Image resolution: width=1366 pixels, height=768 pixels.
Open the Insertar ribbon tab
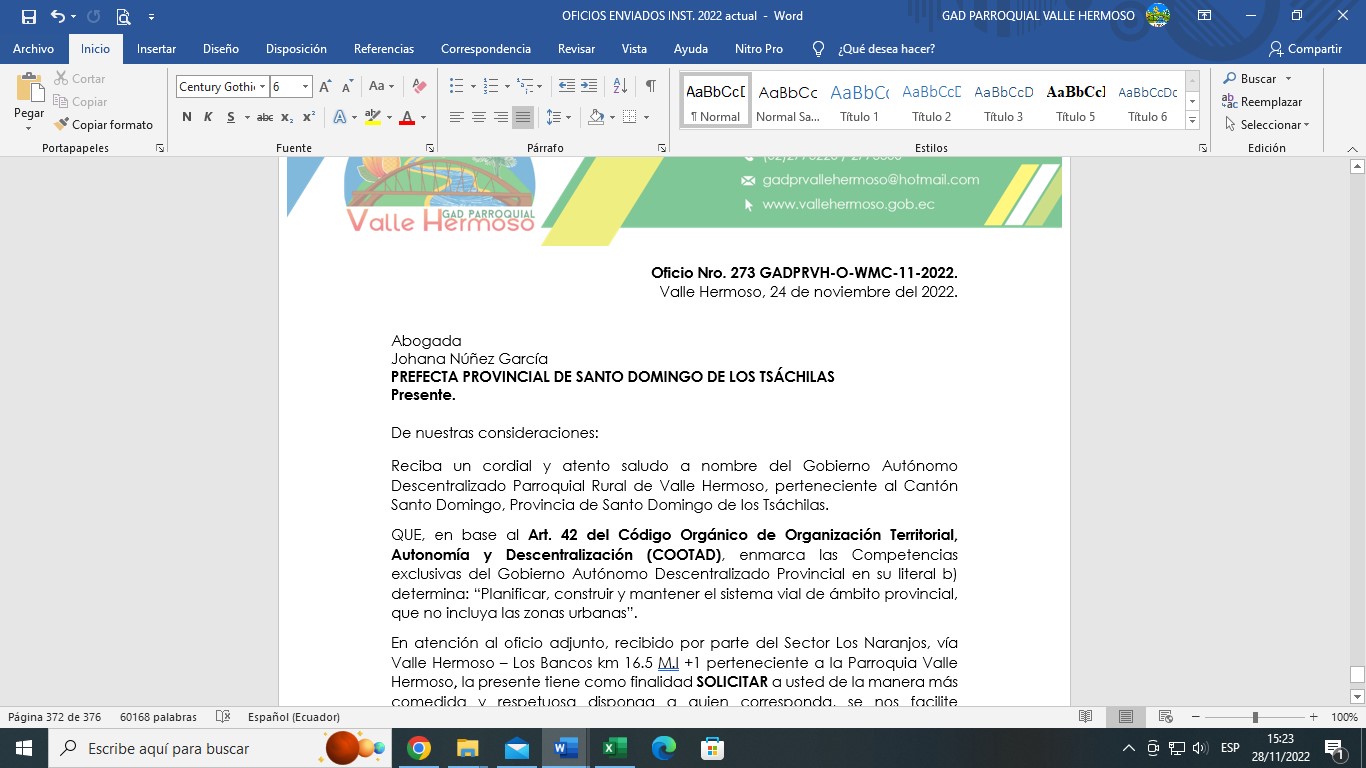click(x=156, y=49)
